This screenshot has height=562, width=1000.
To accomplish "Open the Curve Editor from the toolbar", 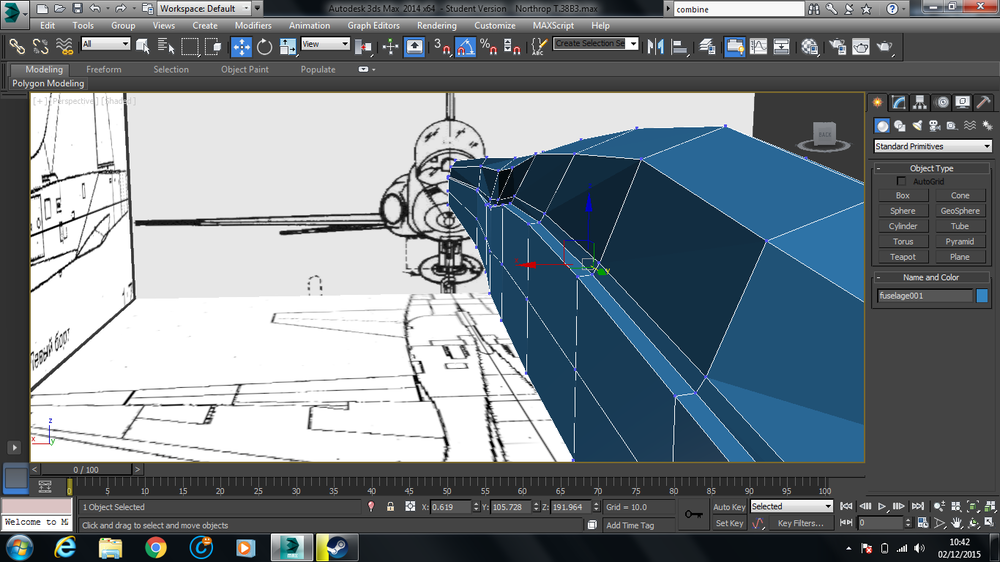I will pyautogui.click(x=758, y=46).
